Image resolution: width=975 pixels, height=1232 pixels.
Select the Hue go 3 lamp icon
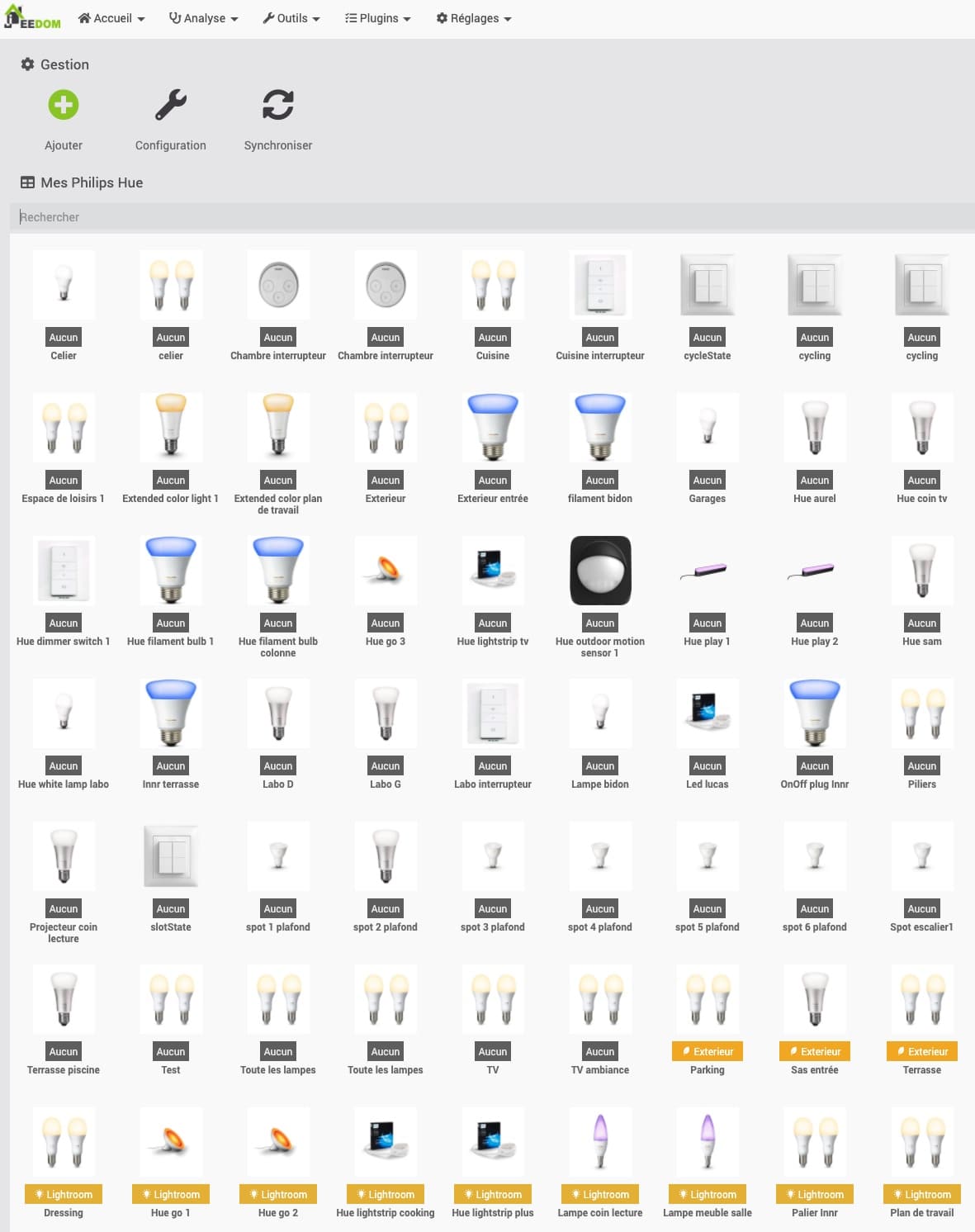[386, 571]
